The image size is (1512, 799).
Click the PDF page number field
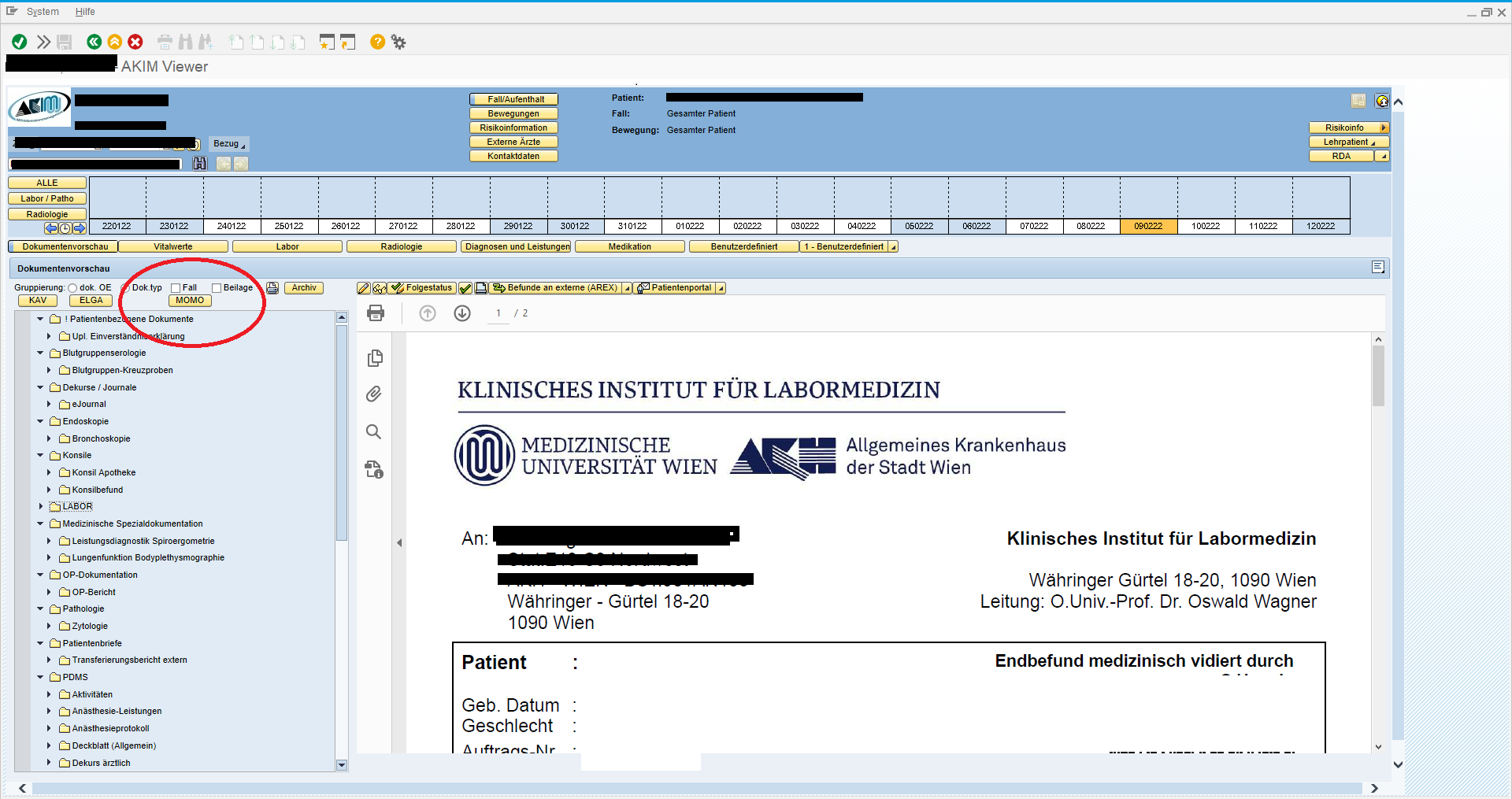pyautogui.click(x=498, y=313)
